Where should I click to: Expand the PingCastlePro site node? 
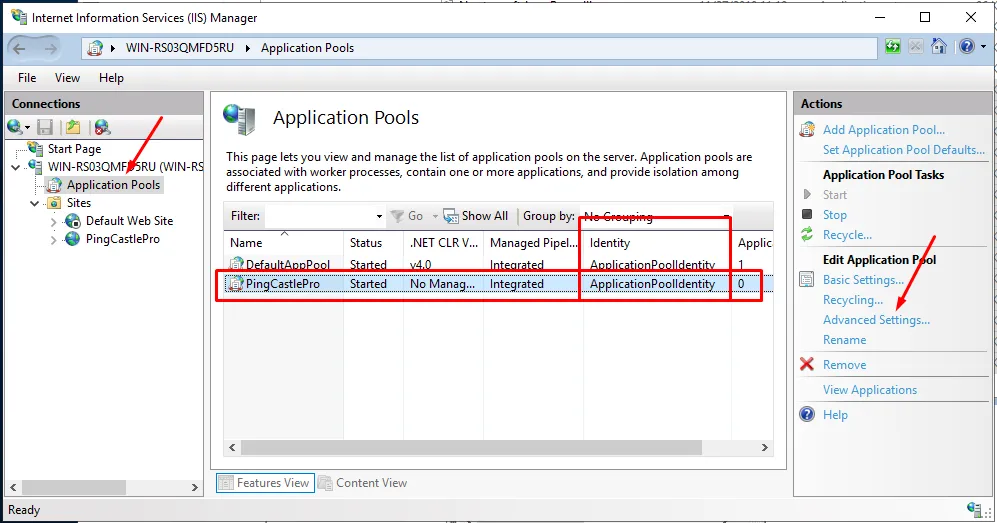click(53, 240)
